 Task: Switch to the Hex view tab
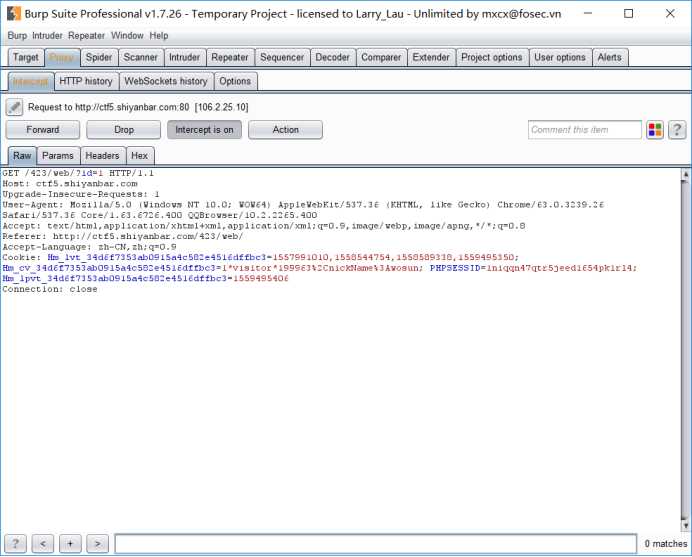pyautogui.click(x=139, y=156)
